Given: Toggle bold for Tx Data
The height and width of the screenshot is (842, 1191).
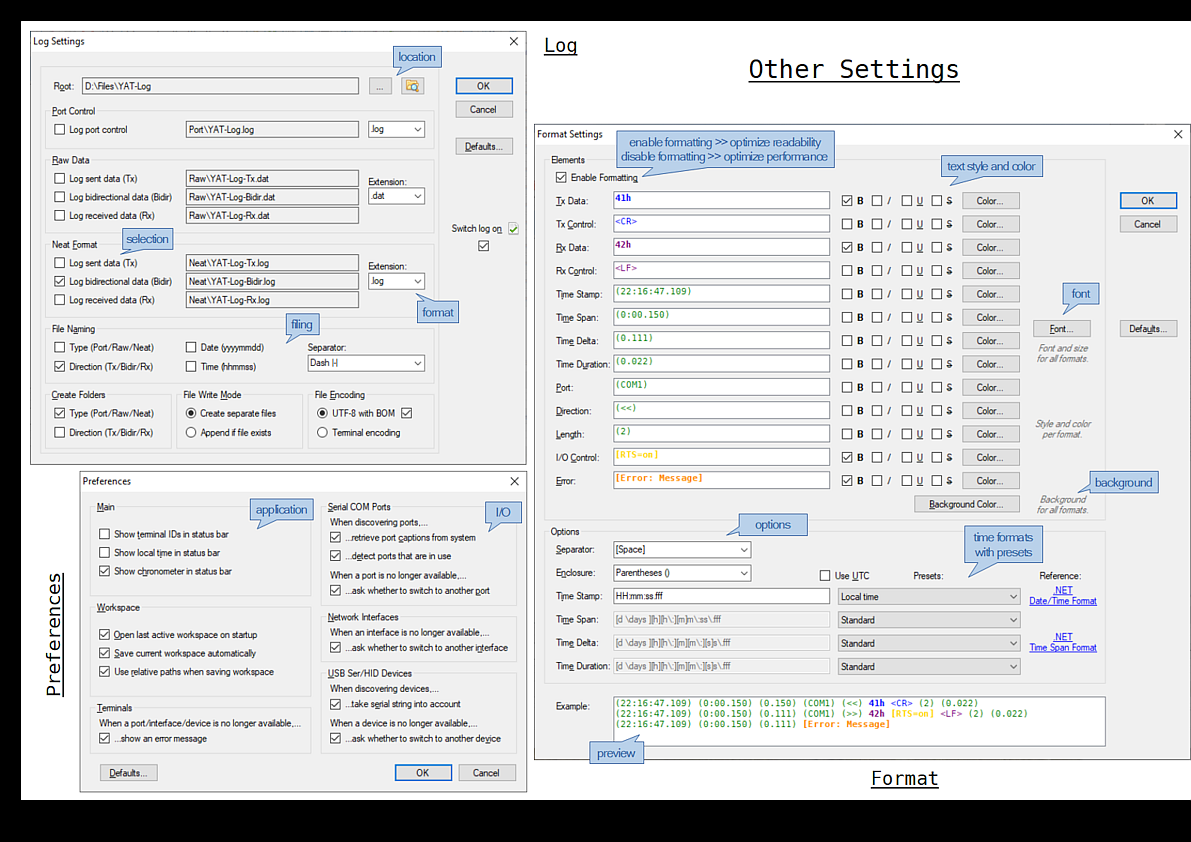Looking at the screenshot, I should (847, 201).
